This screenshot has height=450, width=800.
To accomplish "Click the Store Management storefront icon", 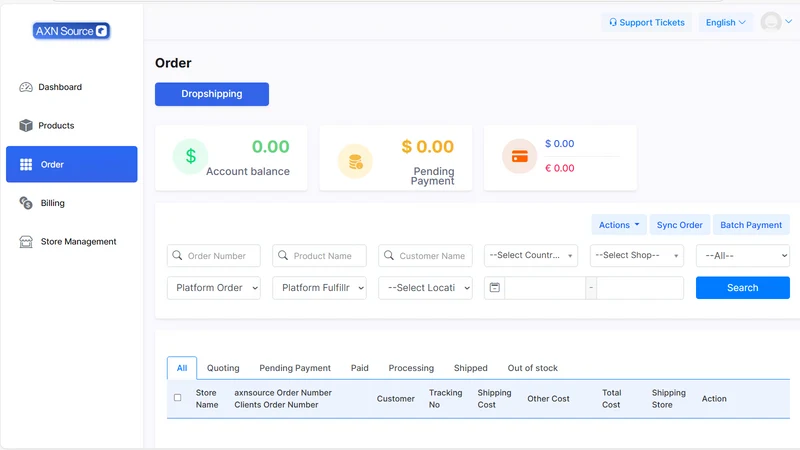I will point(26,242).
